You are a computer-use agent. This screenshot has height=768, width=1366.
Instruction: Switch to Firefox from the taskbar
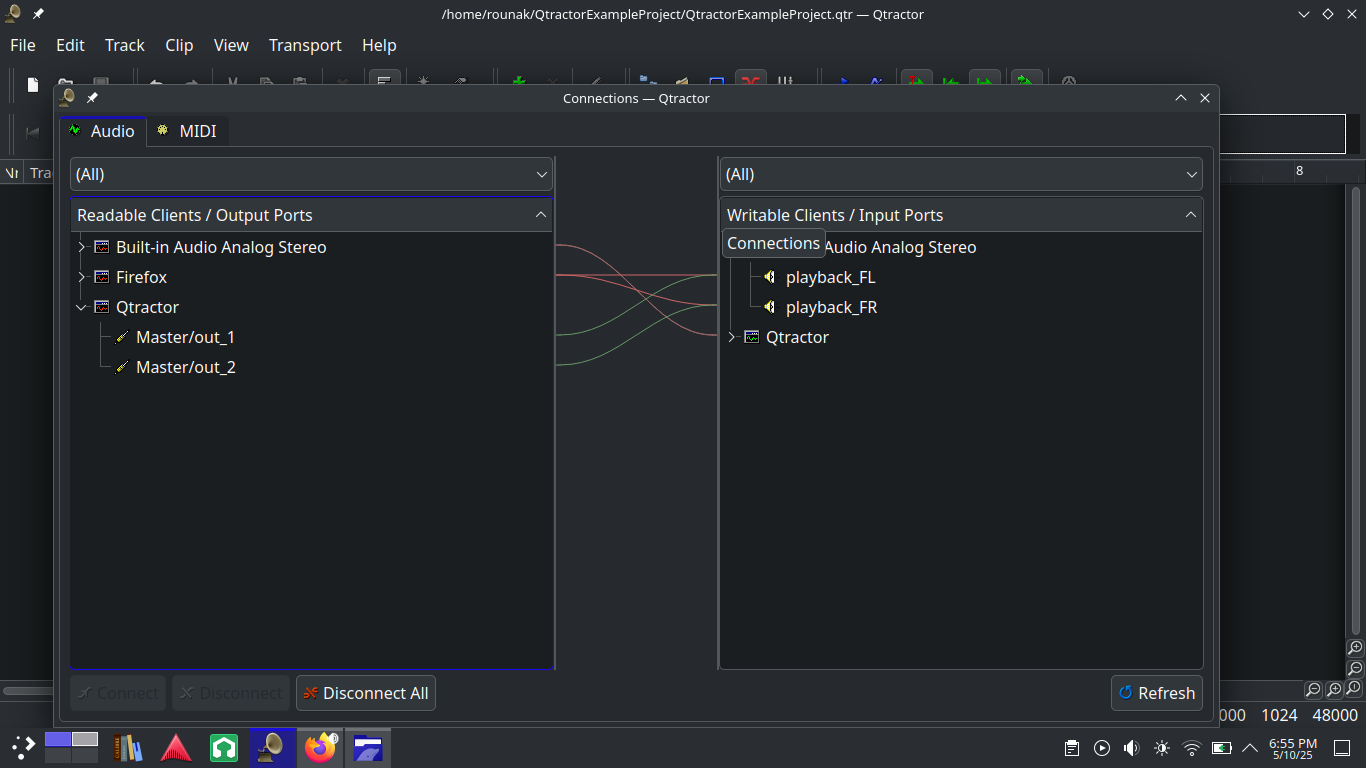click(x=320, y=747)
